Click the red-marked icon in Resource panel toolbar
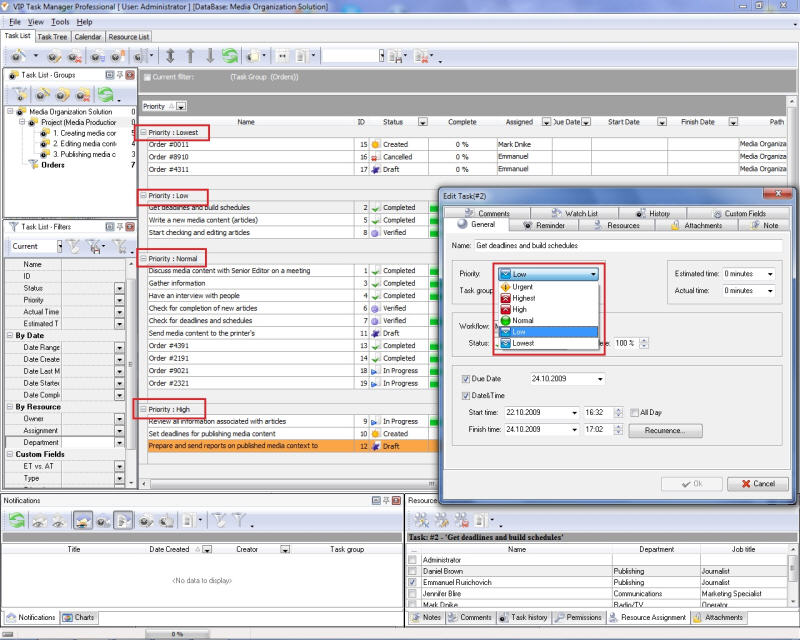Screen dimensions: 800x640 click(461, 521)
